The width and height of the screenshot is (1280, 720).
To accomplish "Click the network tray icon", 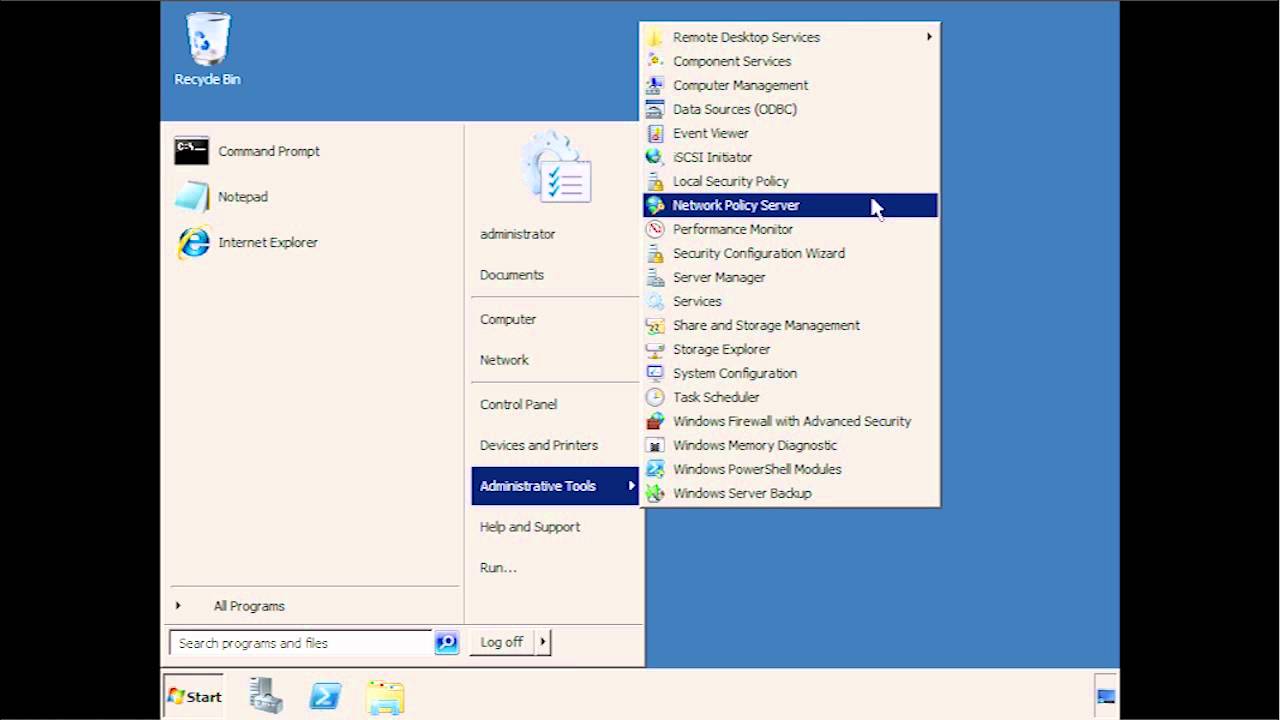I will coord(1105,697).
